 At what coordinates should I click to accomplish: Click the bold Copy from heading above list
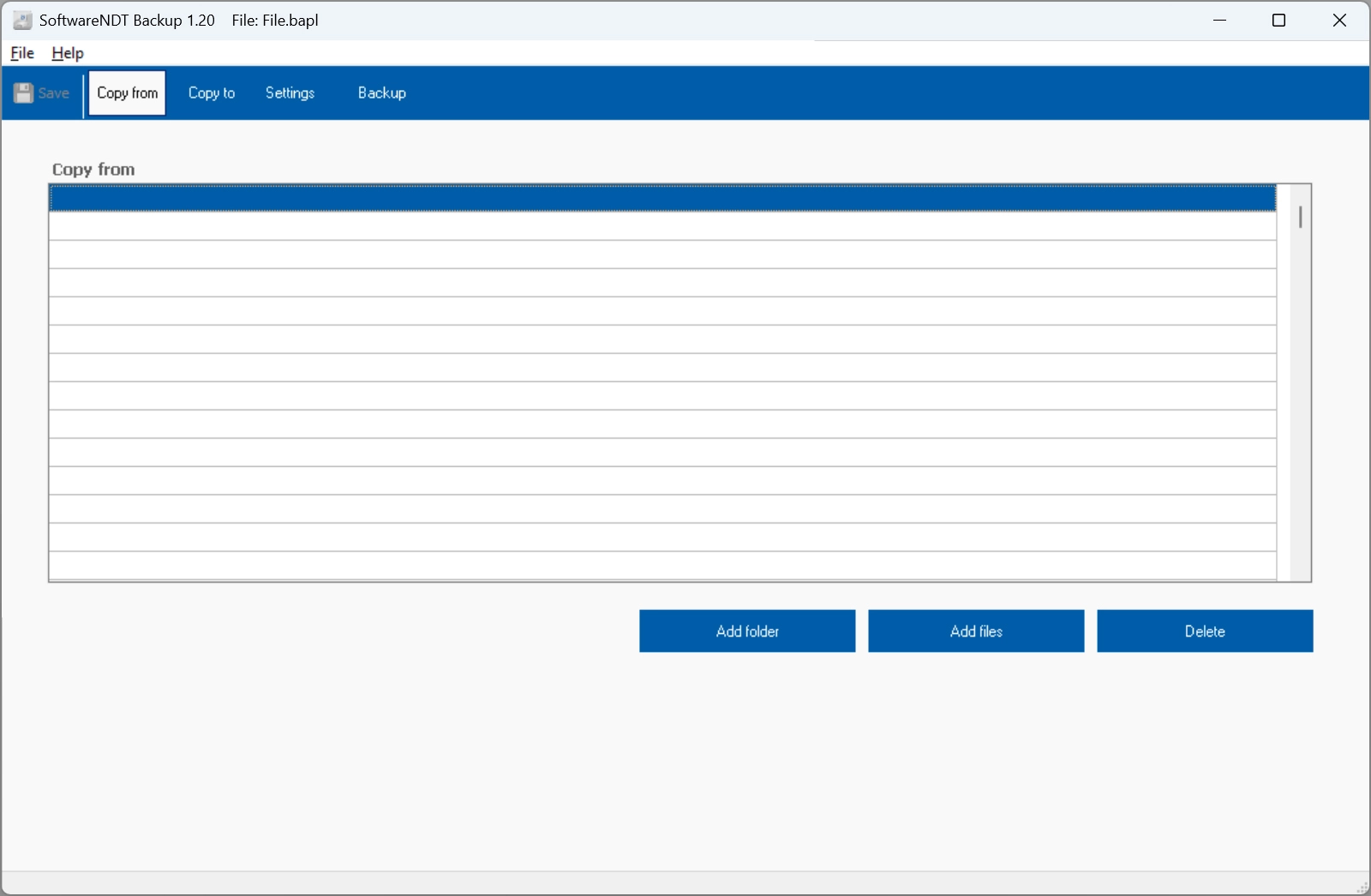93,170
